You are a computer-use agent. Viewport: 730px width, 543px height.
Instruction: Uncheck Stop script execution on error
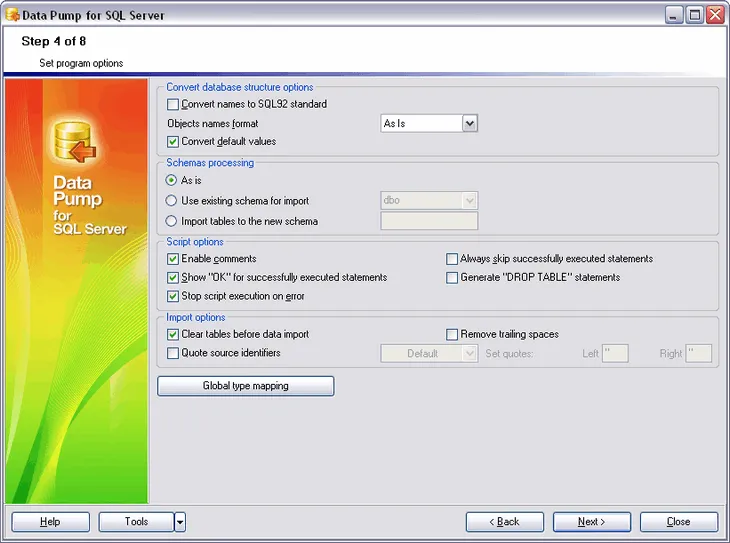point(173,296)
